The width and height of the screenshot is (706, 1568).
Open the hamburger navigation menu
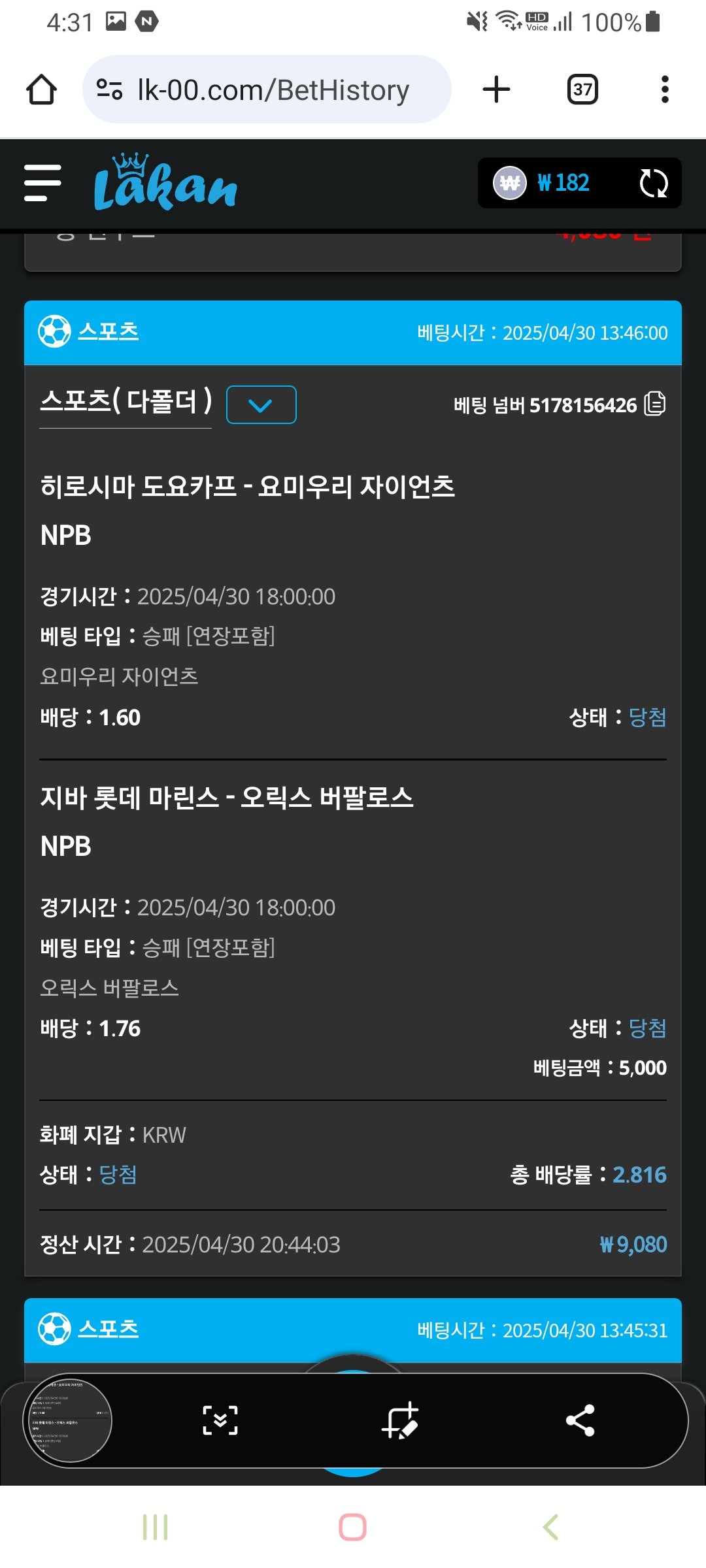(42, 183)
